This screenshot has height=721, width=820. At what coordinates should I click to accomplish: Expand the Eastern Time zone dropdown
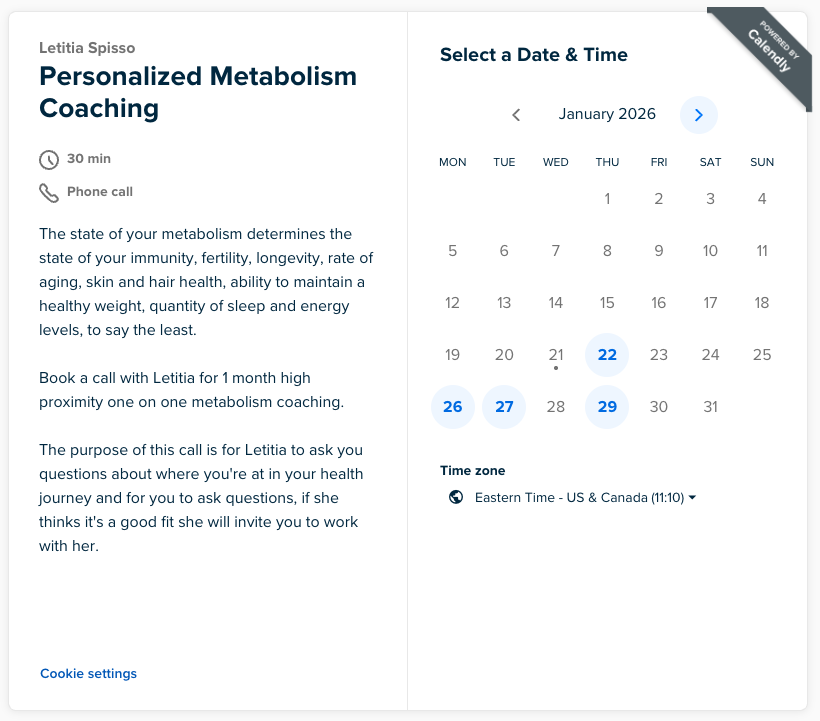click(585, 497)
